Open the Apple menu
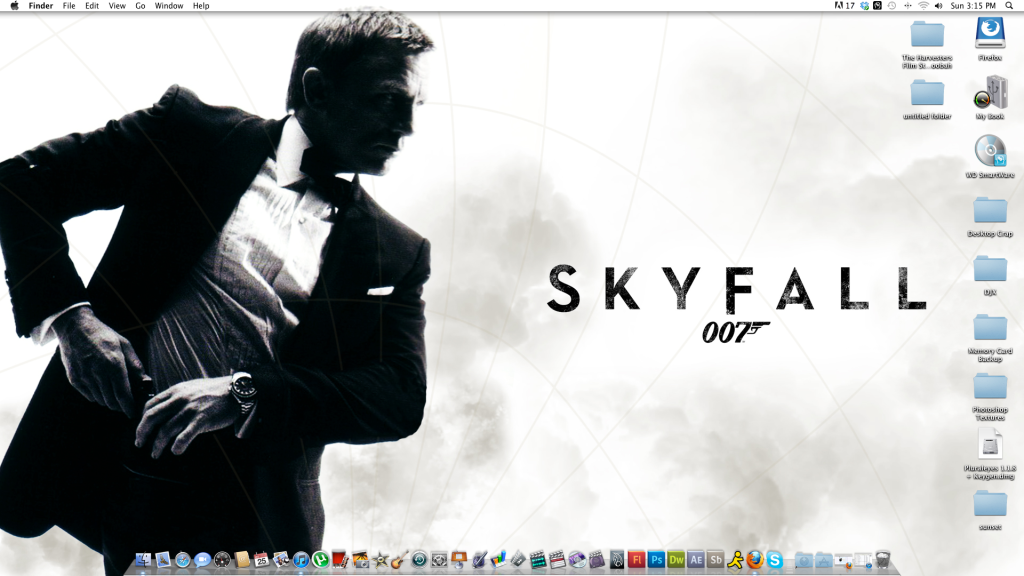This screenshot has height=576, width=1024. pyautogui.click(x=14, y=6)
